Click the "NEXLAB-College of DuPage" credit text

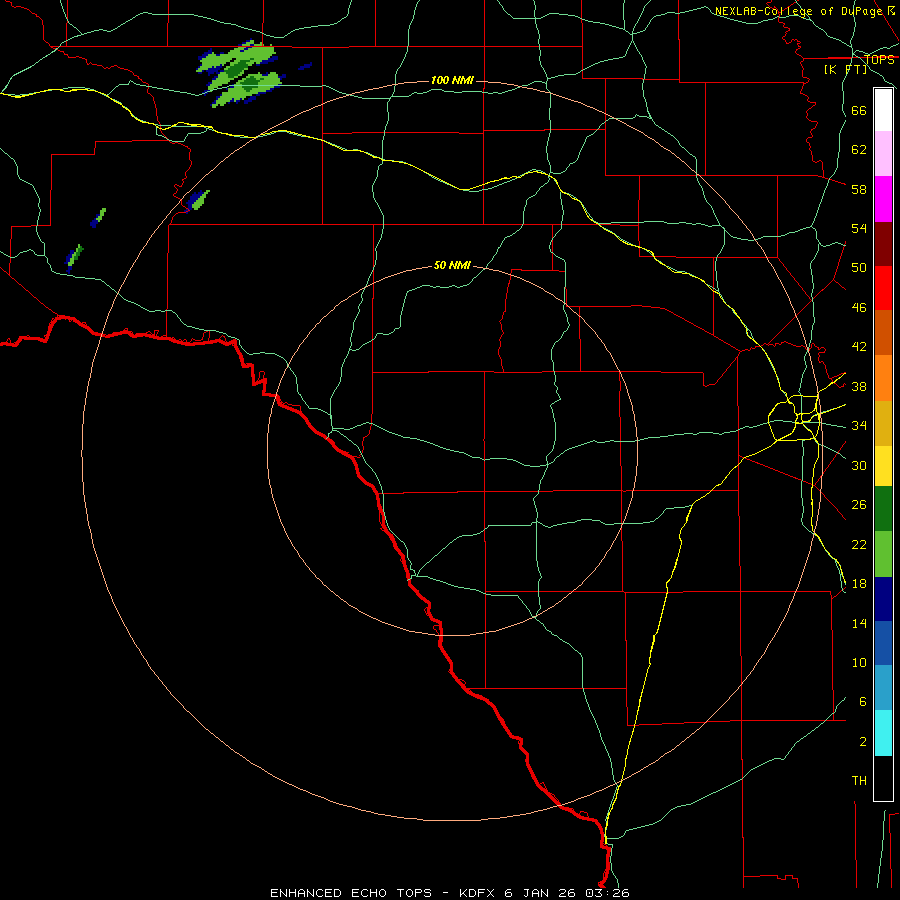[x=798, y=11]
